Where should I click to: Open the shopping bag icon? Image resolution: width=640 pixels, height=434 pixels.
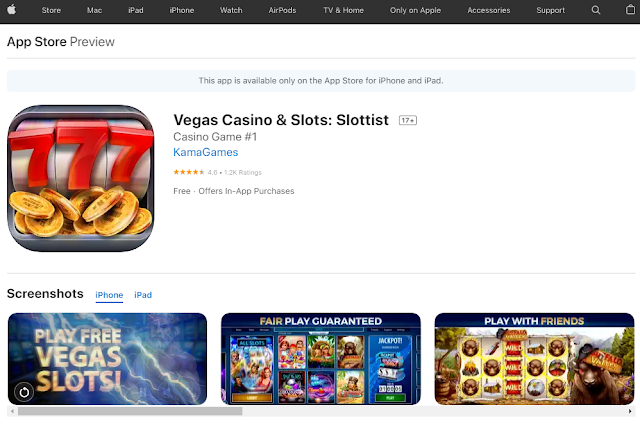tap(630, 10)
